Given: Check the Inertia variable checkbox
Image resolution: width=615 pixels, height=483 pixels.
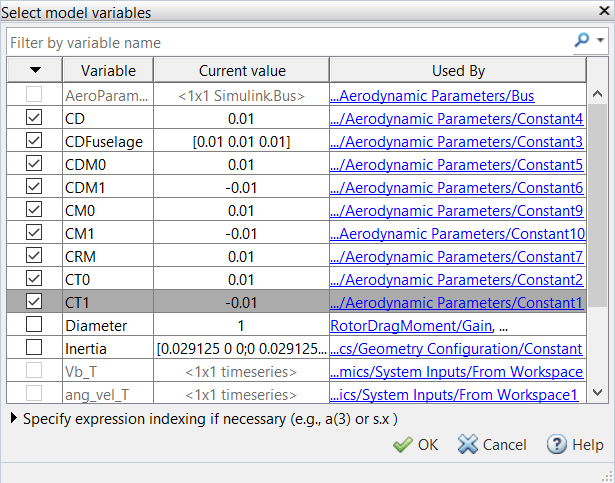Looking at the screenshot, I should (34, 348).
